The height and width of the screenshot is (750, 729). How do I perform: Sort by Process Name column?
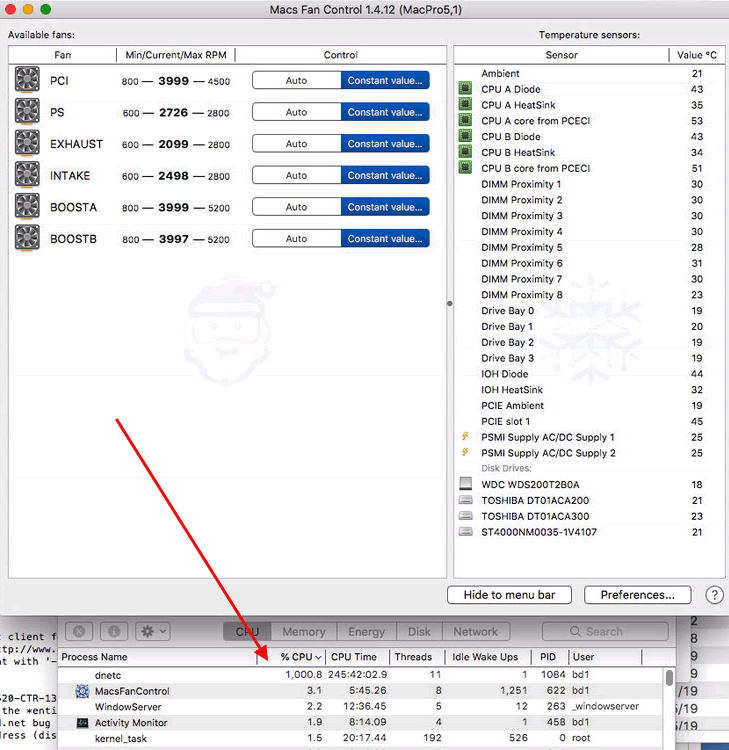point(157,657)
